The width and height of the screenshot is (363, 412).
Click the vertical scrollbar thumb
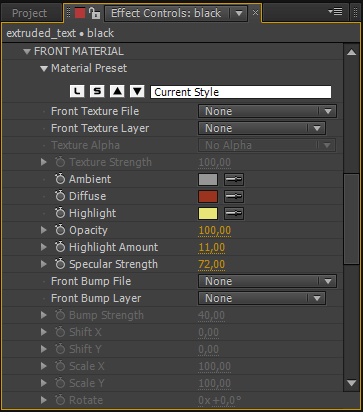coord(351,219)
